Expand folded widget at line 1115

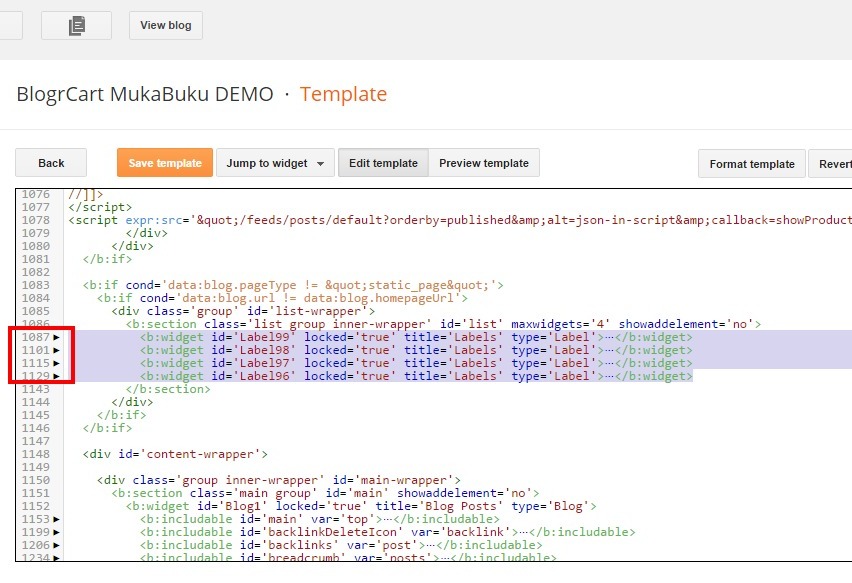tap(57, 363)
